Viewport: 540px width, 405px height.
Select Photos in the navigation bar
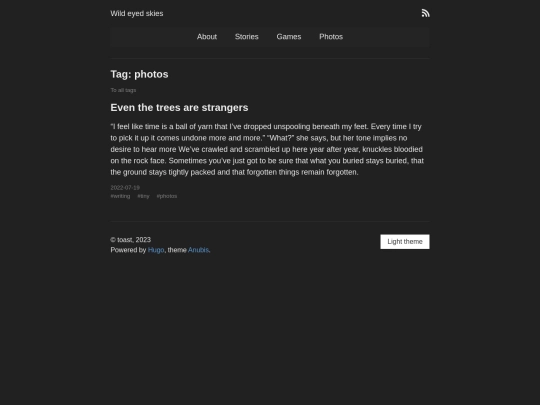[x=331, y=37]
